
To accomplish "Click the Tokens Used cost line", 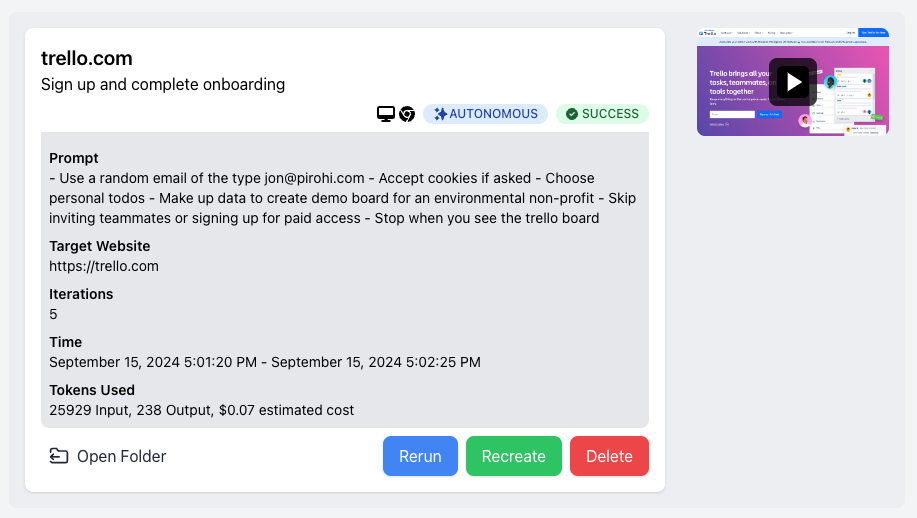I will point(201,410).
